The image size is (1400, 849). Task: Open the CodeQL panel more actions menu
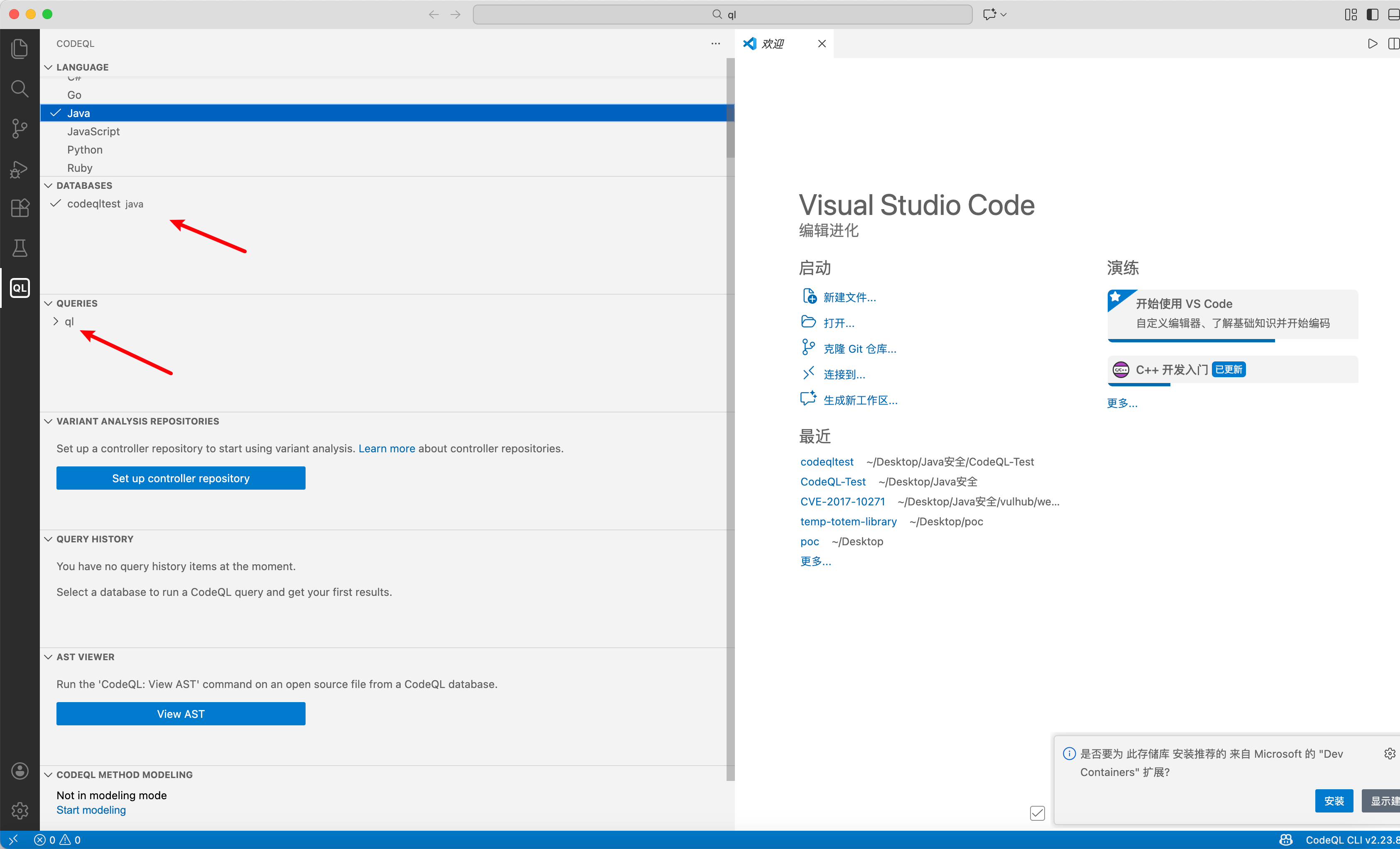coord(715,44)
